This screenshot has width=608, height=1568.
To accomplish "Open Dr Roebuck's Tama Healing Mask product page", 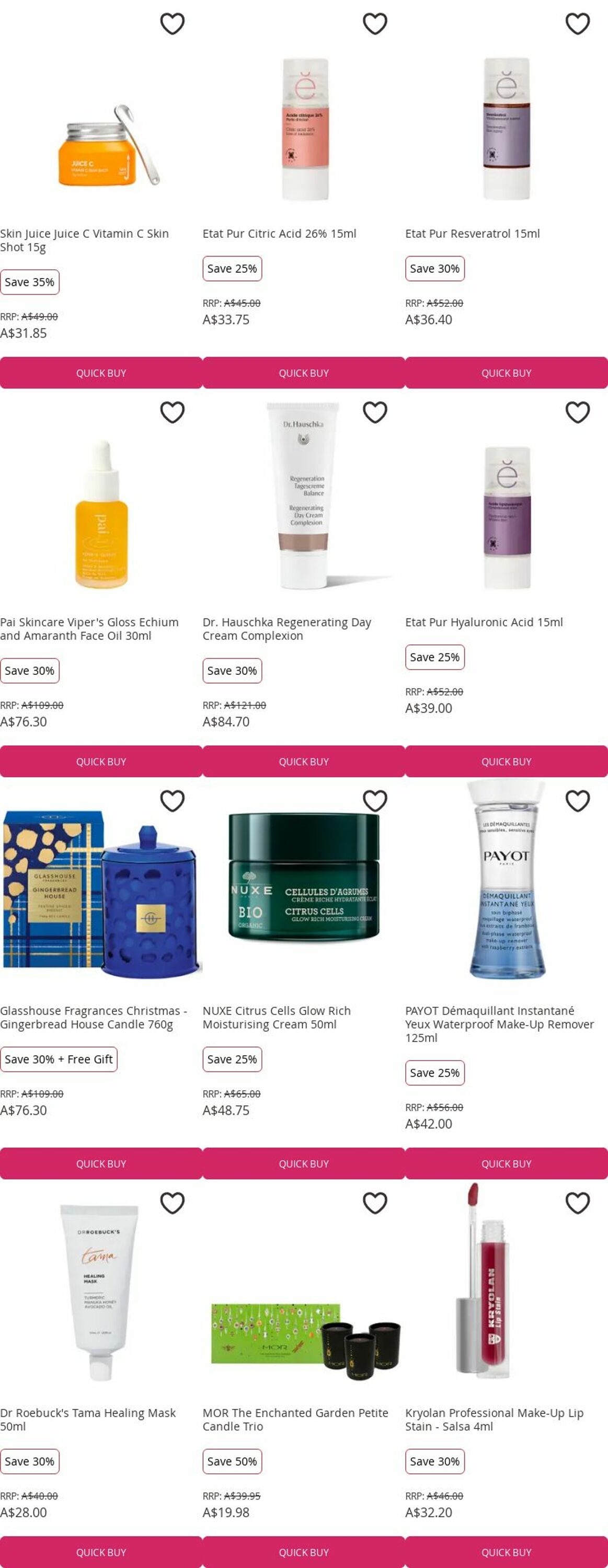I will [88, 1419].
